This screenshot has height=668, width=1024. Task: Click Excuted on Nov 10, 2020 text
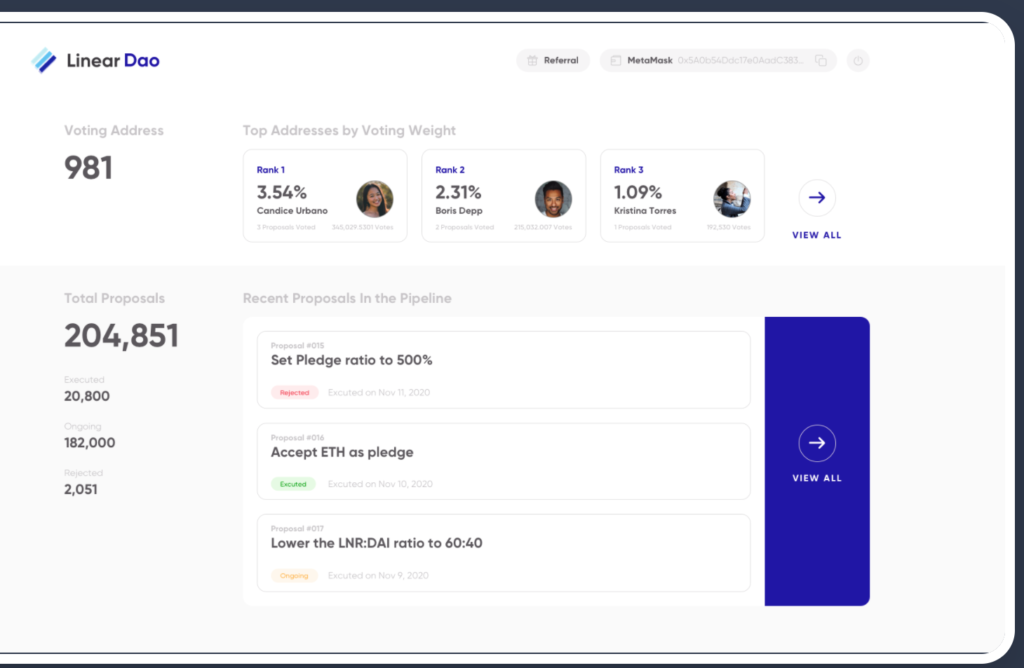pos(380,484)
